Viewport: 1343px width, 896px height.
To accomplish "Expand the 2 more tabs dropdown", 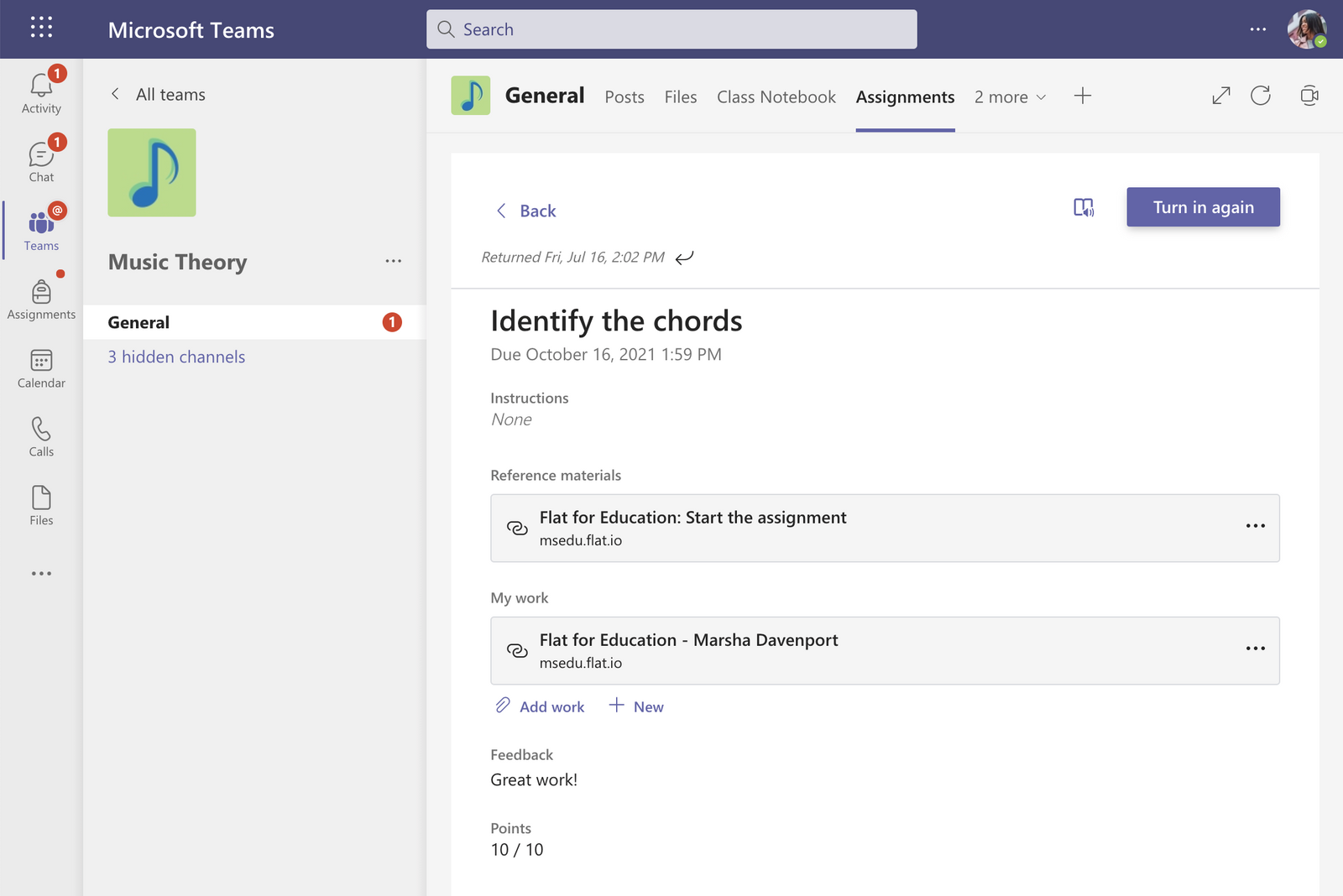I will pyautogui.click(x=1009, y=97).
